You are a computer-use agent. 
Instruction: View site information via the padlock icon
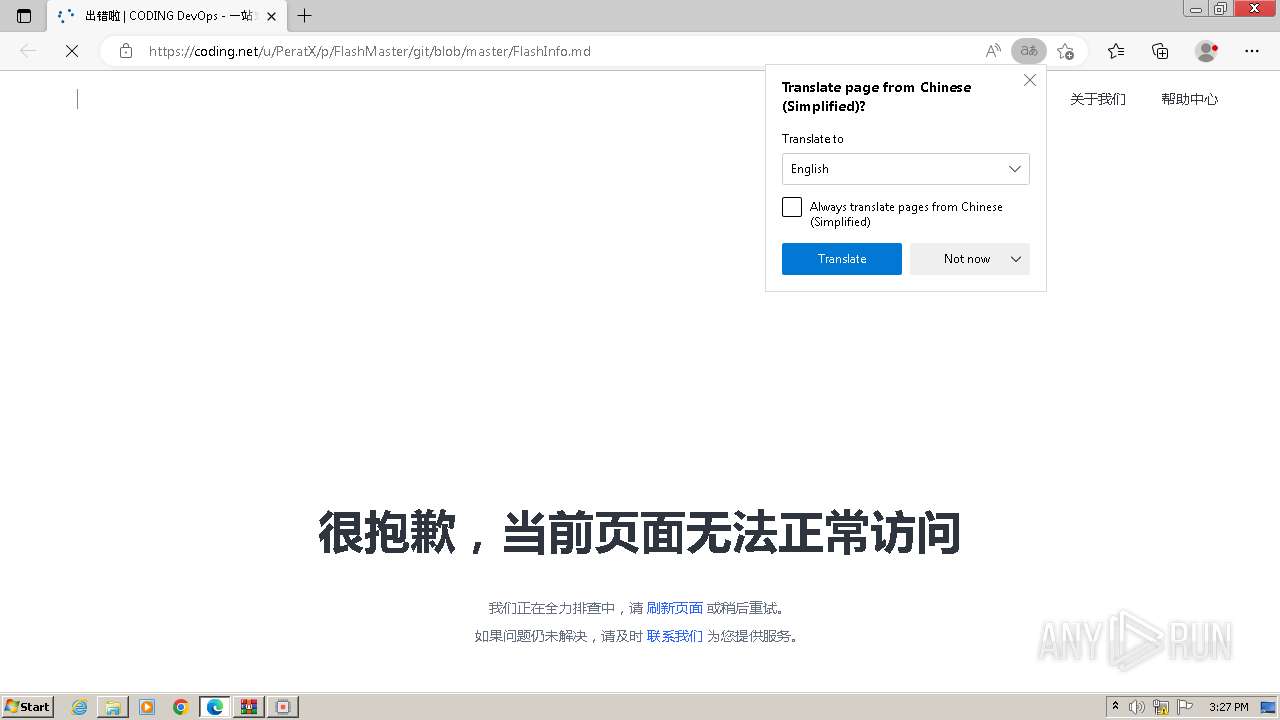click(x=126, y=51)
